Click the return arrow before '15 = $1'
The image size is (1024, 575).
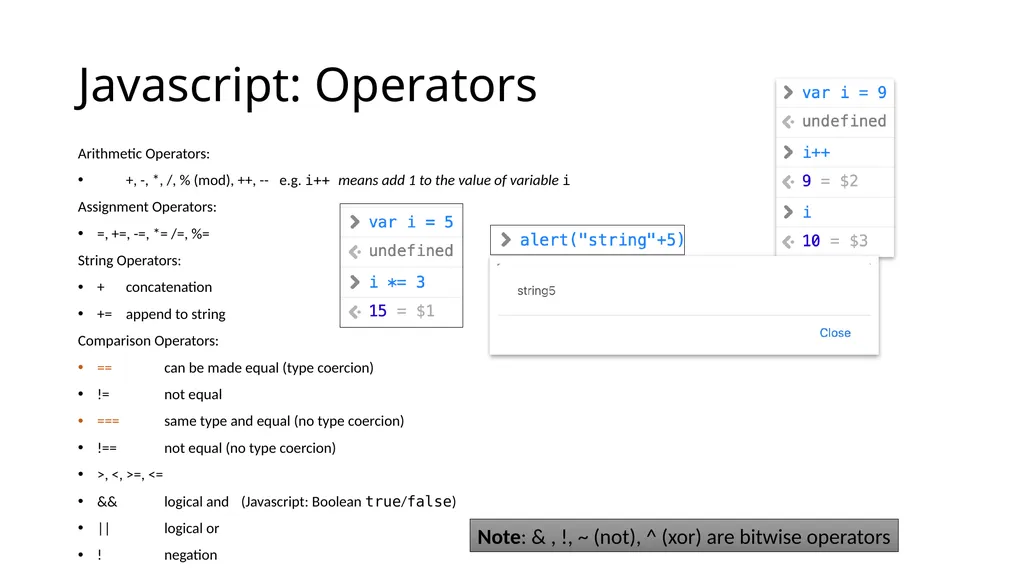355,312
